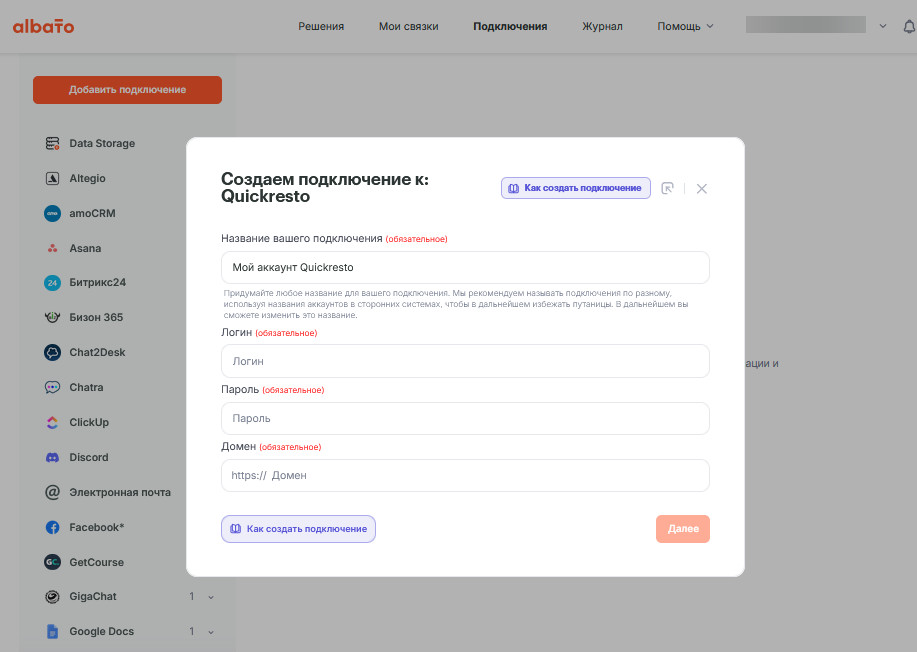Open the Помощь dropdown menu
The image size is (917, 652).
(x=685, y=26)
